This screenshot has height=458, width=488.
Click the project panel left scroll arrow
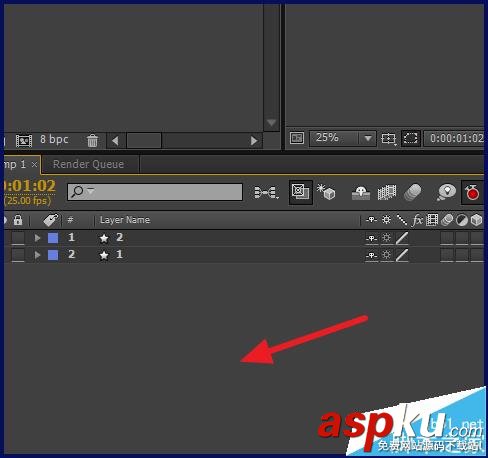[x=115, y=141]
